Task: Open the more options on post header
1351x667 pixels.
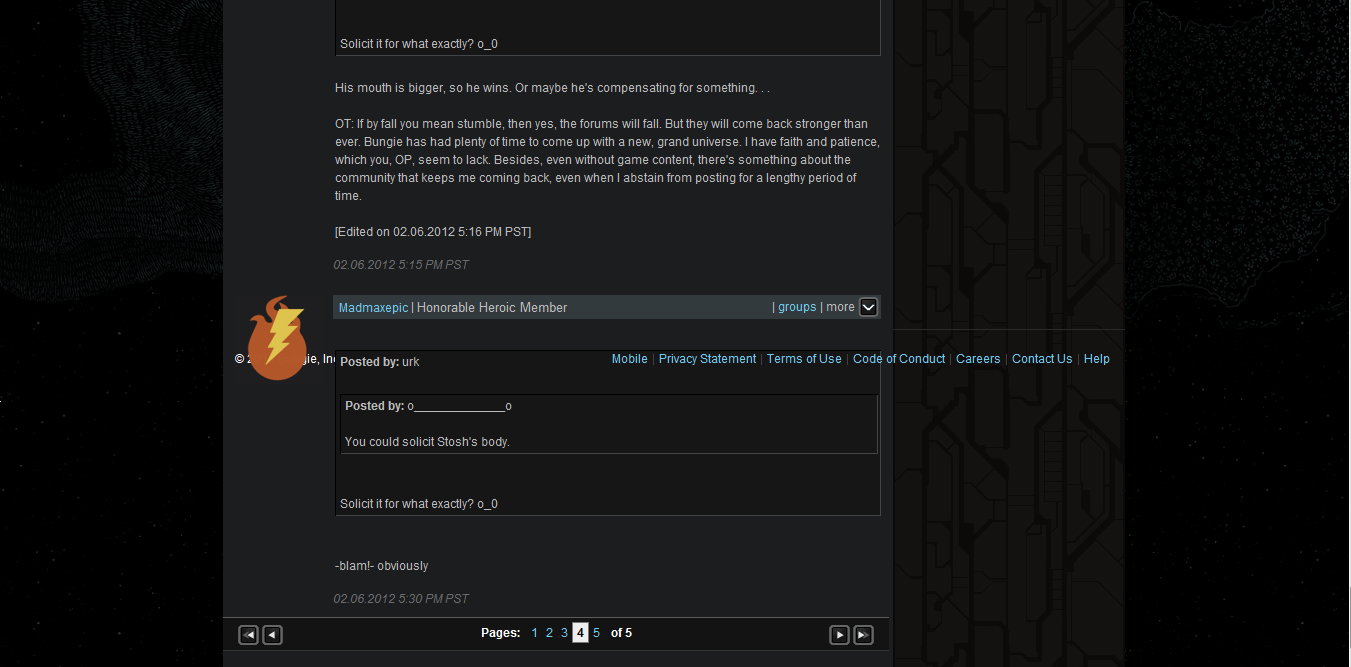Action: (840, 307)
